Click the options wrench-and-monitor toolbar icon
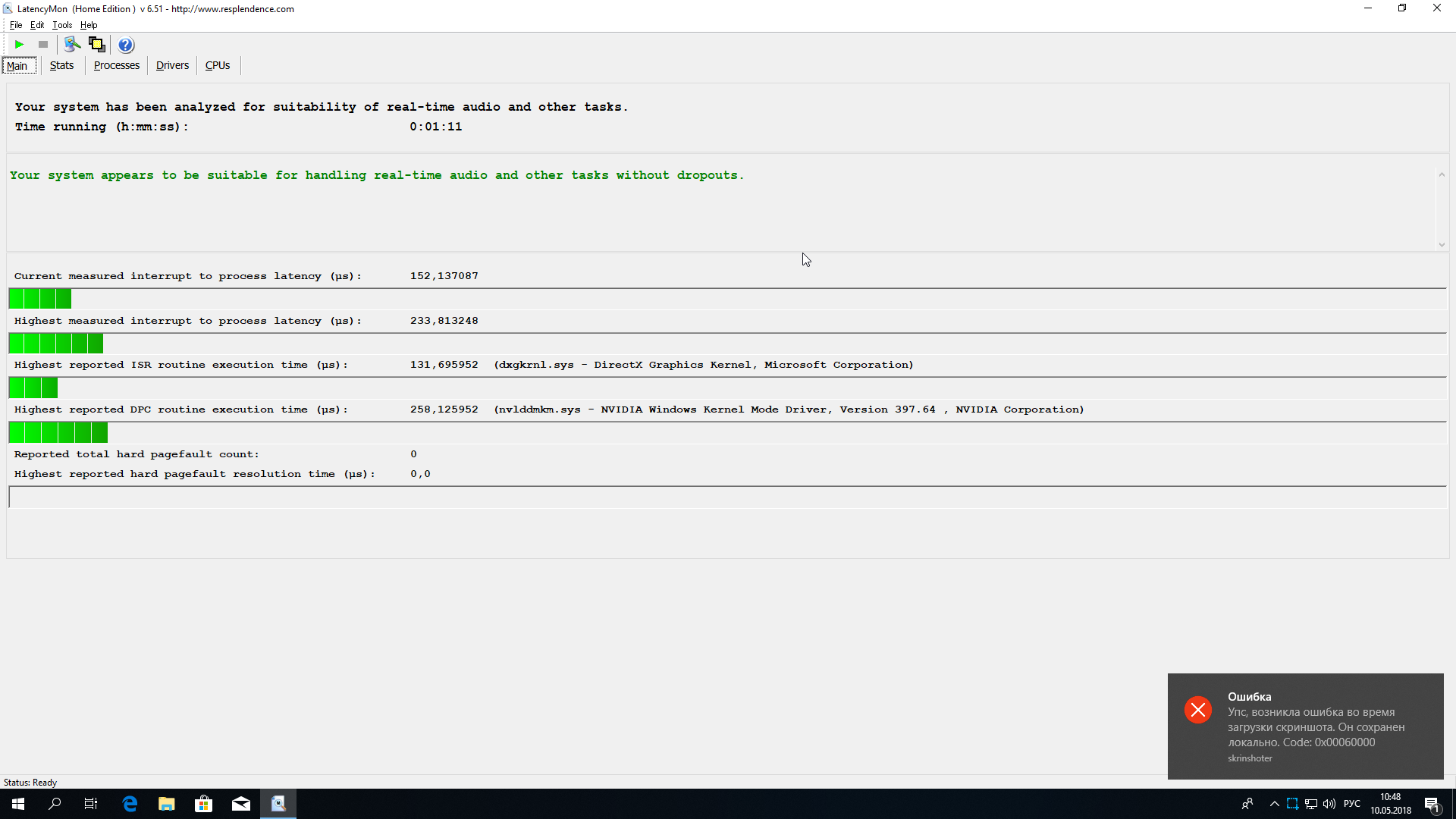The image size is (1456, 819). (x=72, y=45)
